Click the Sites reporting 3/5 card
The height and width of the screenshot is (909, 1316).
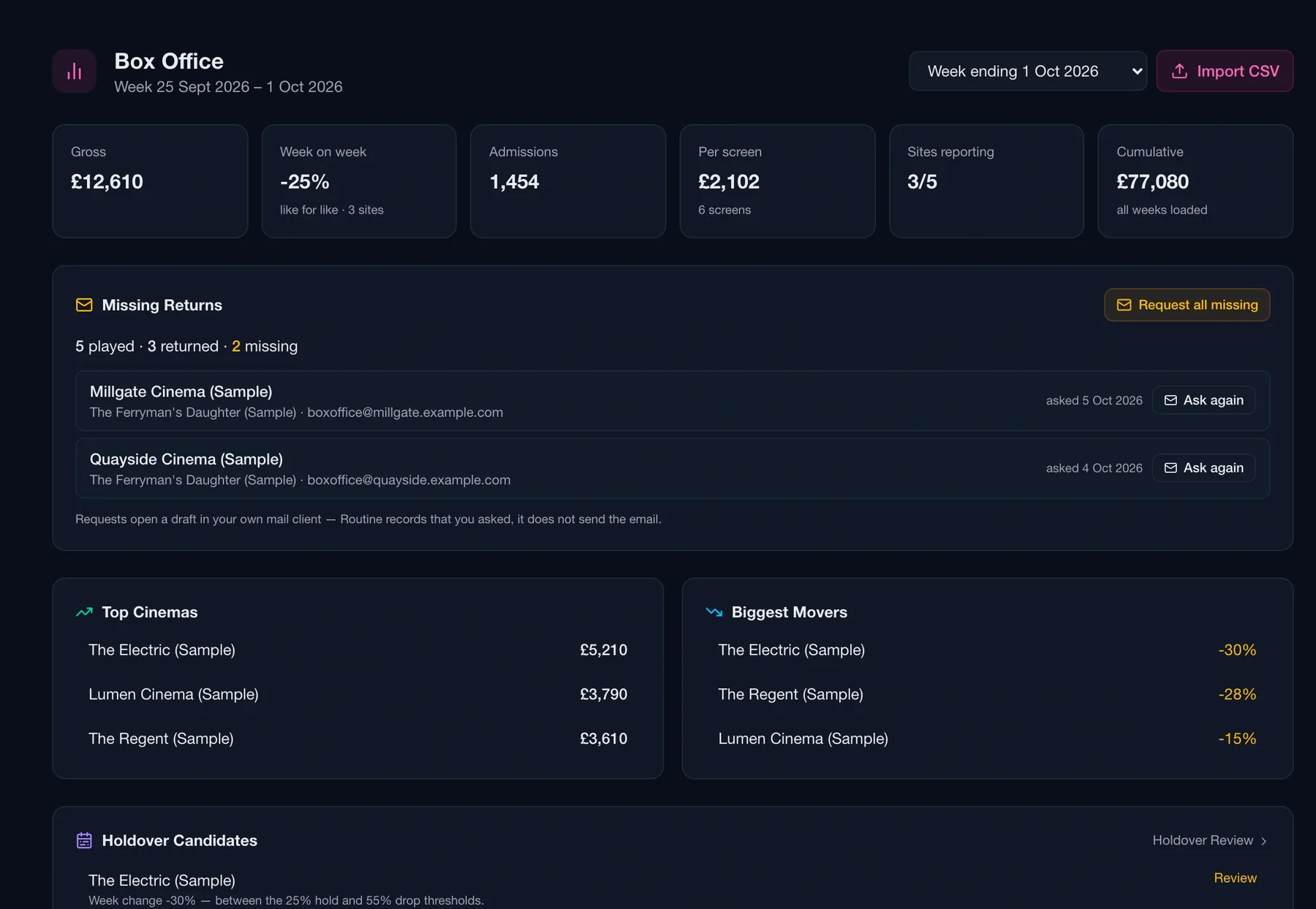[986, 181]
